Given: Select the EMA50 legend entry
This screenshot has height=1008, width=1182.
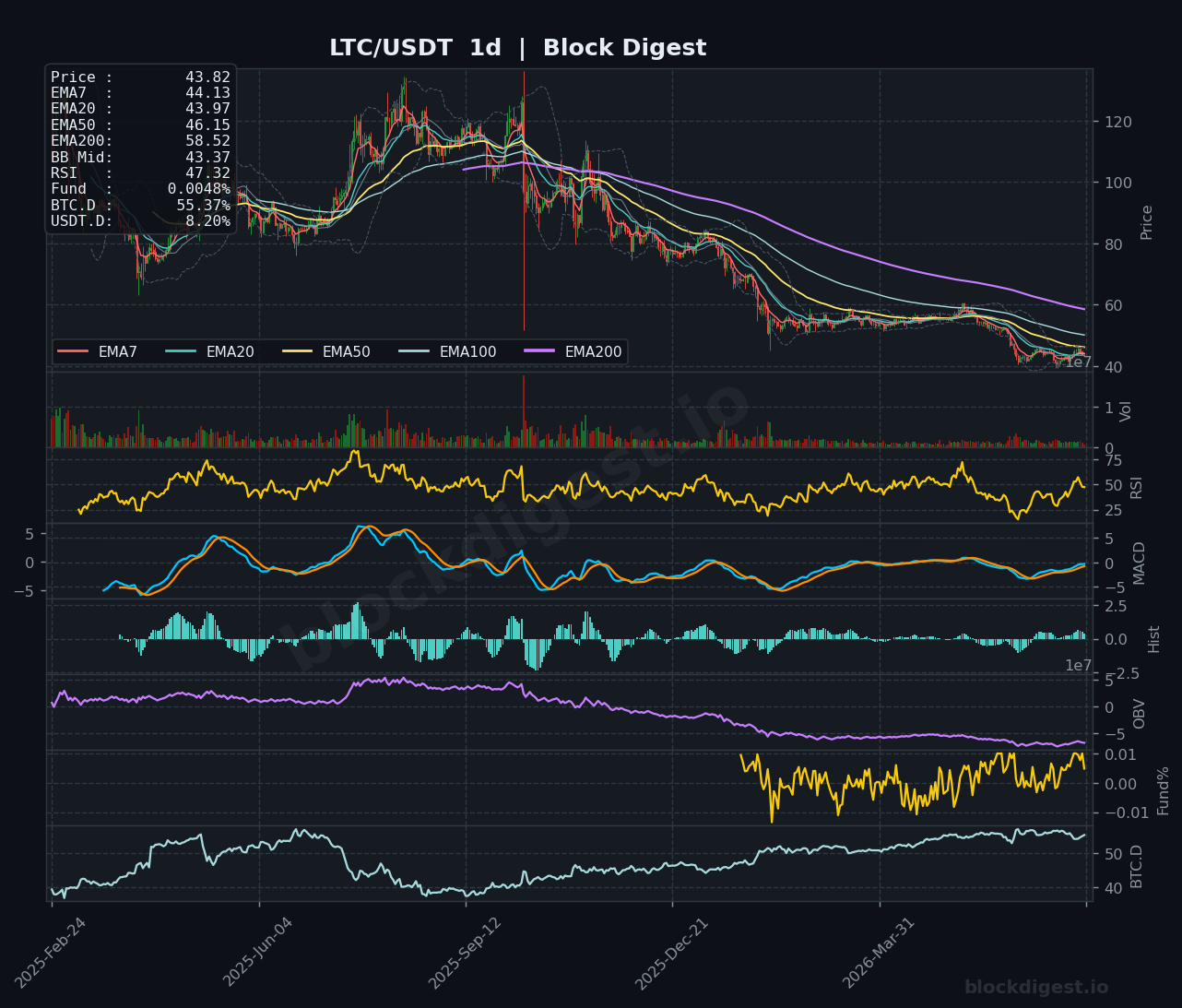Looking at the screenshot, I should (x=325, y=351).
